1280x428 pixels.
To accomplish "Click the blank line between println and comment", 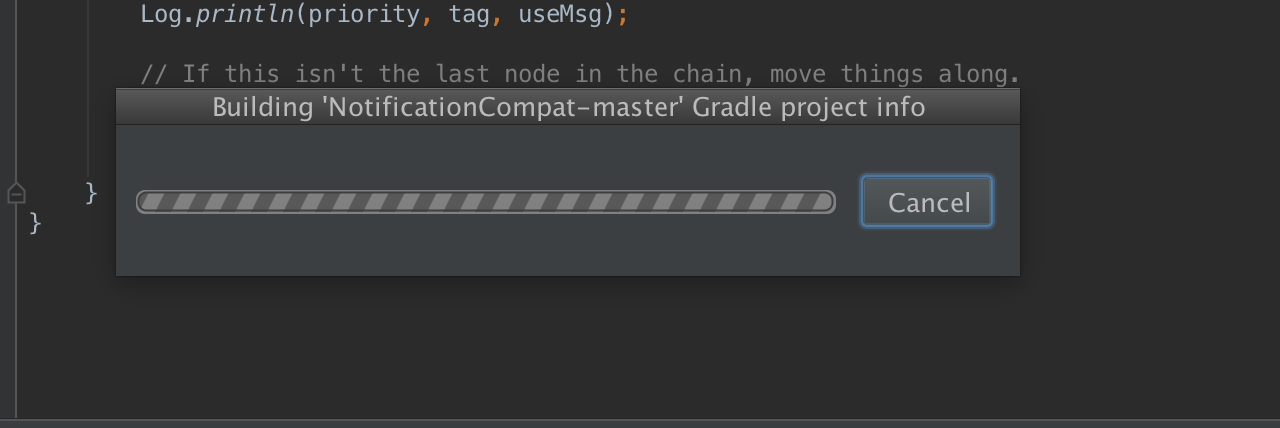I will 580,45.
